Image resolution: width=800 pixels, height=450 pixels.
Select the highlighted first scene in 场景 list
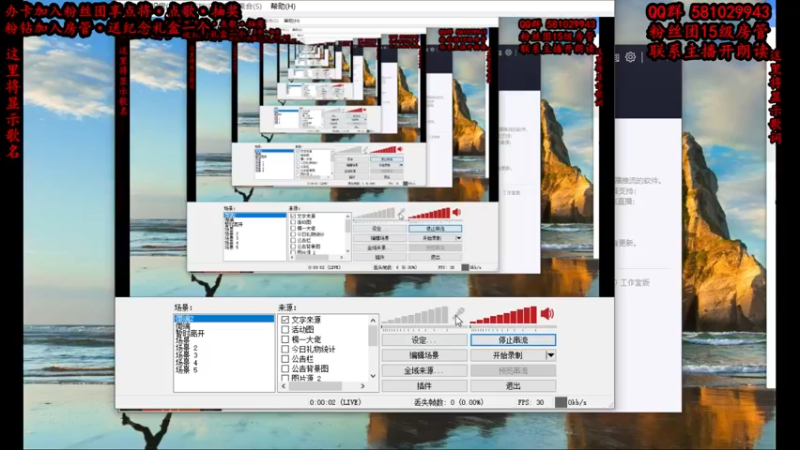click(224, 318)
